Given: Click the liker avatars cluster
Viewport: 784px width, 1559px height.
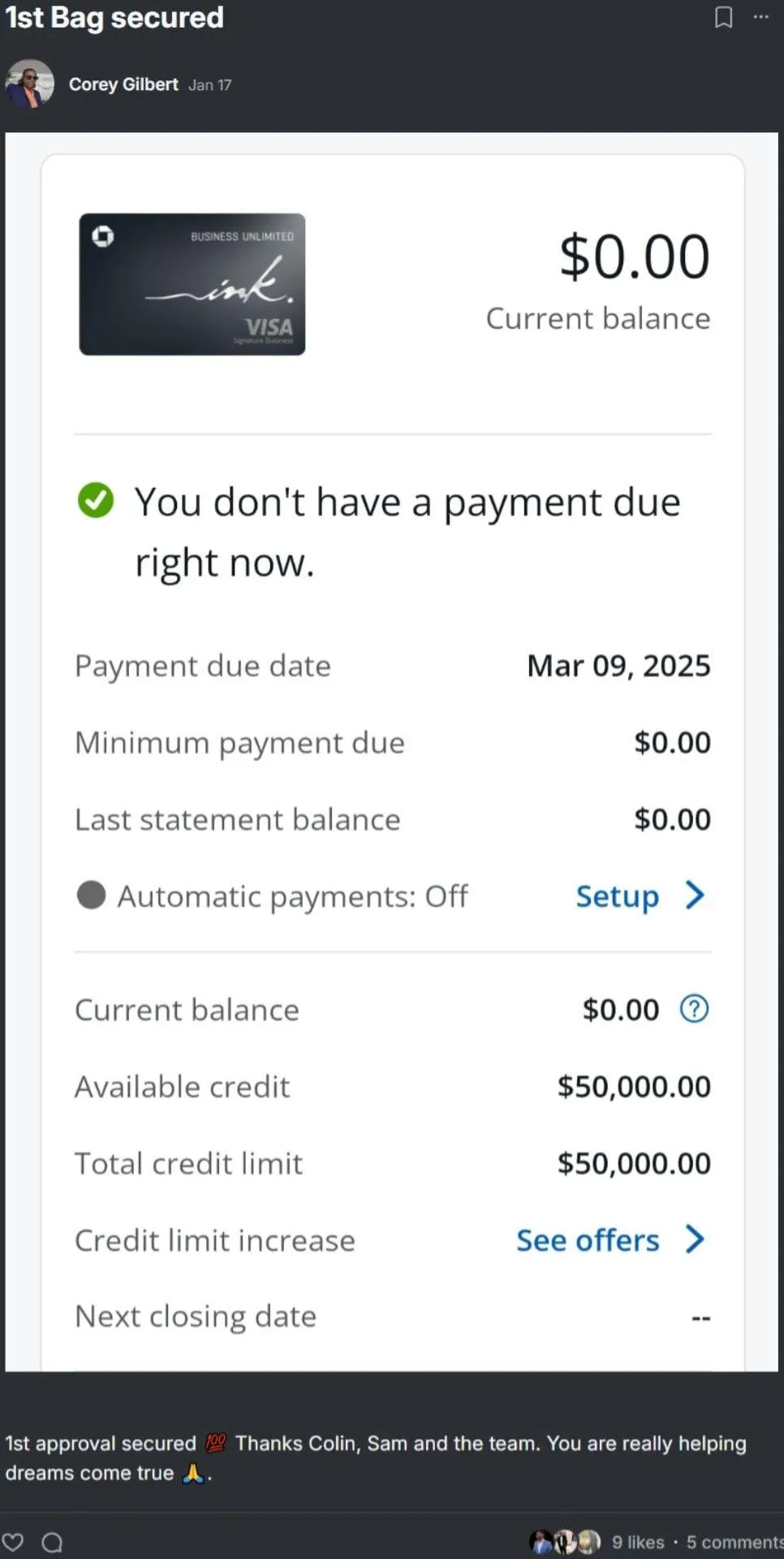Looking at the screenshot, I should coord(565,1541).
